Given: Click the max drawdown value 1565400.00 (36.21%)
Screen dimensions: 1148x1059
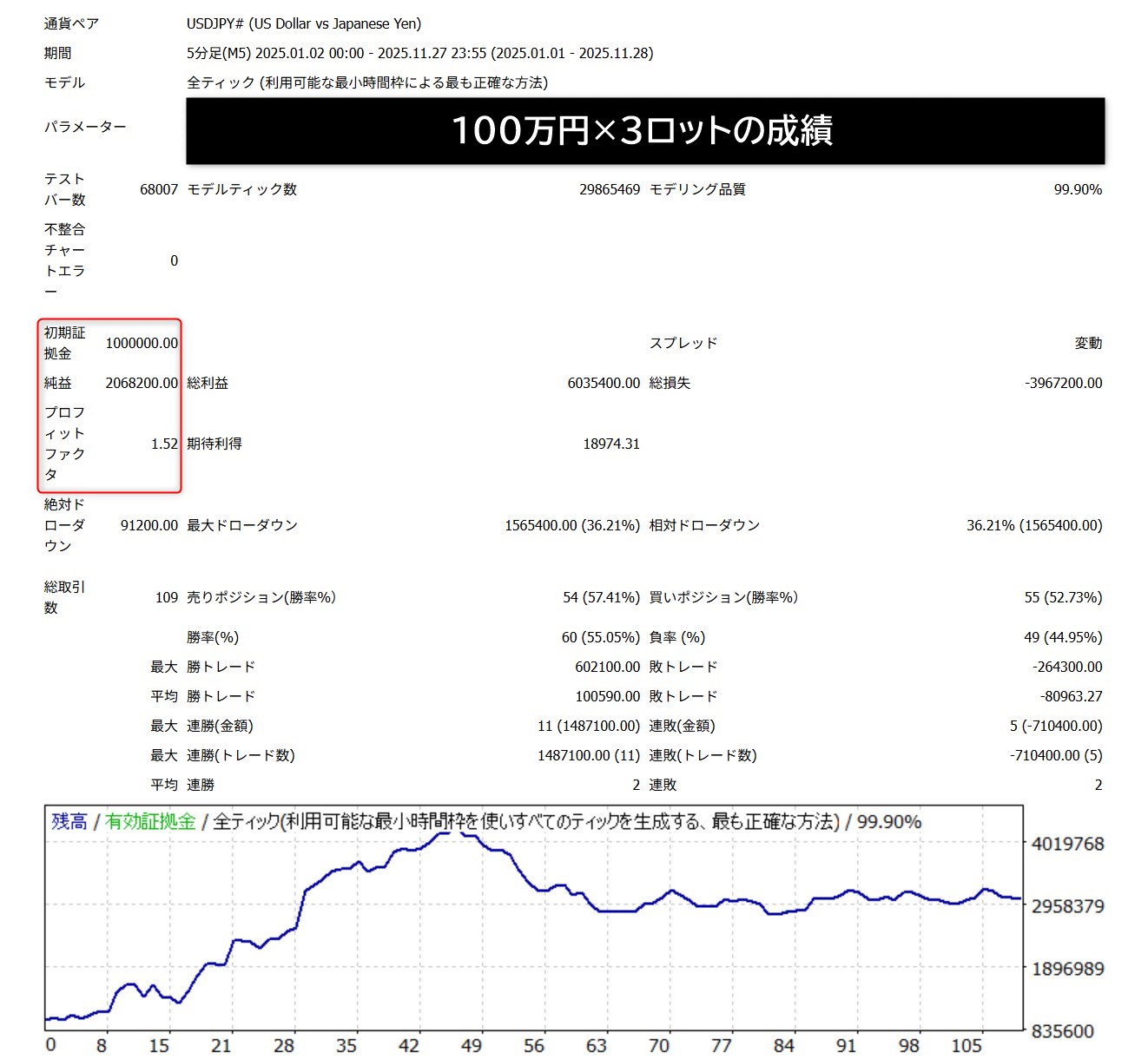Looking at the screenshot, I should point(571,525).
